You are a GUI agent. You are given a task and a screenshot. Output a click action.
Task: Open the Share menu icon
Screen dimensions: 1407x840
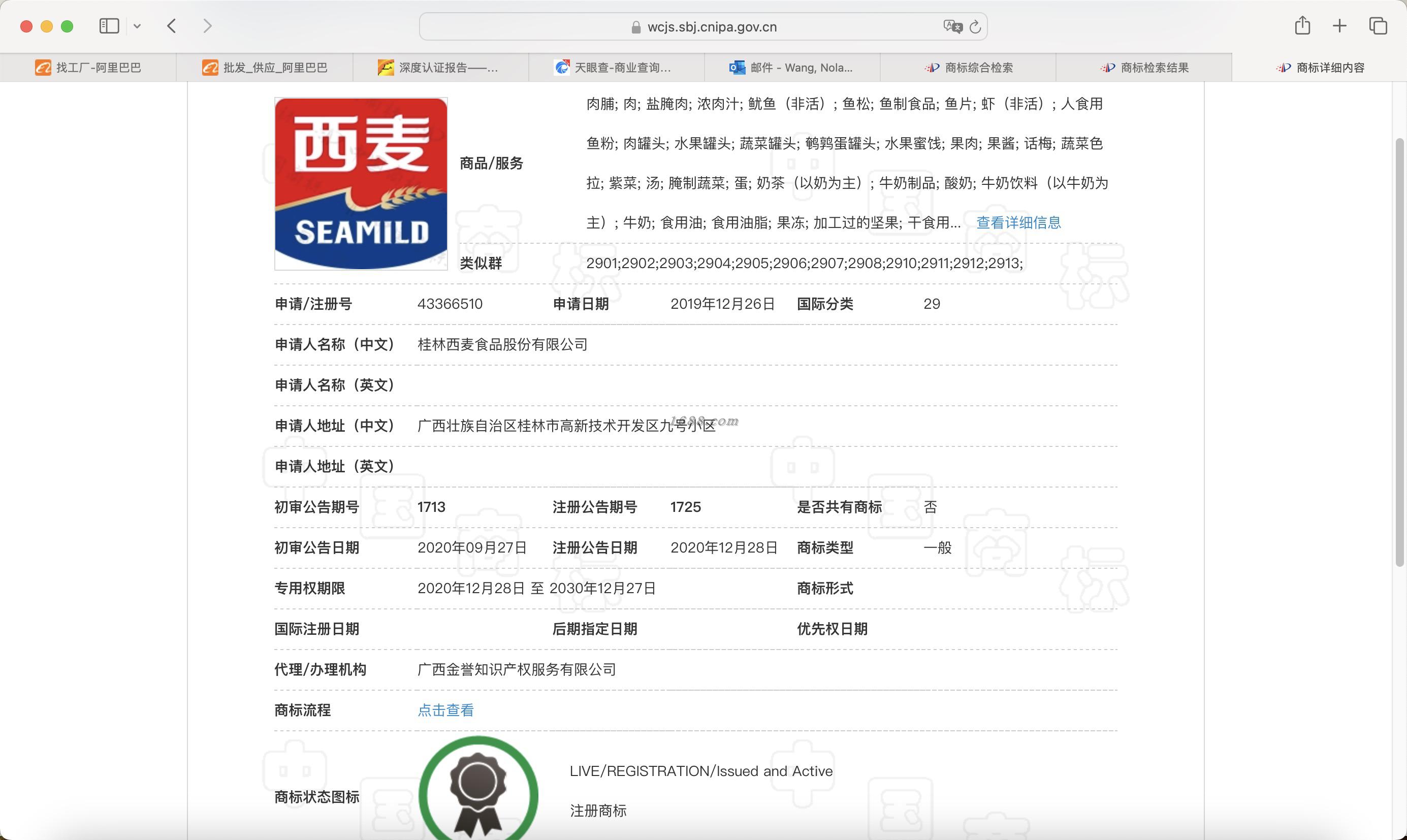click(x=1302, y=26)
